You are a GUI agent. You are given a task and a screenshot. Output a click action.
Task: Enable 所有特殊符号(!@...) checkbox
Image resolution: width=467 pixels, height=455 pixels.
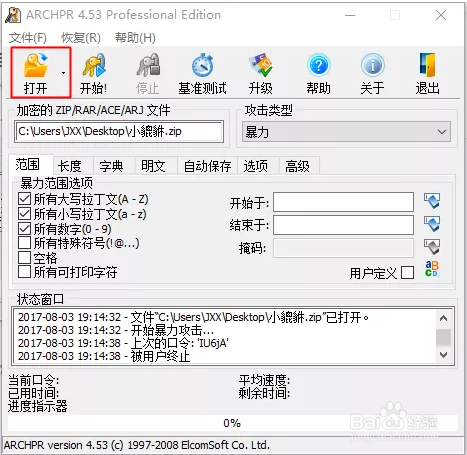point(25,243)
